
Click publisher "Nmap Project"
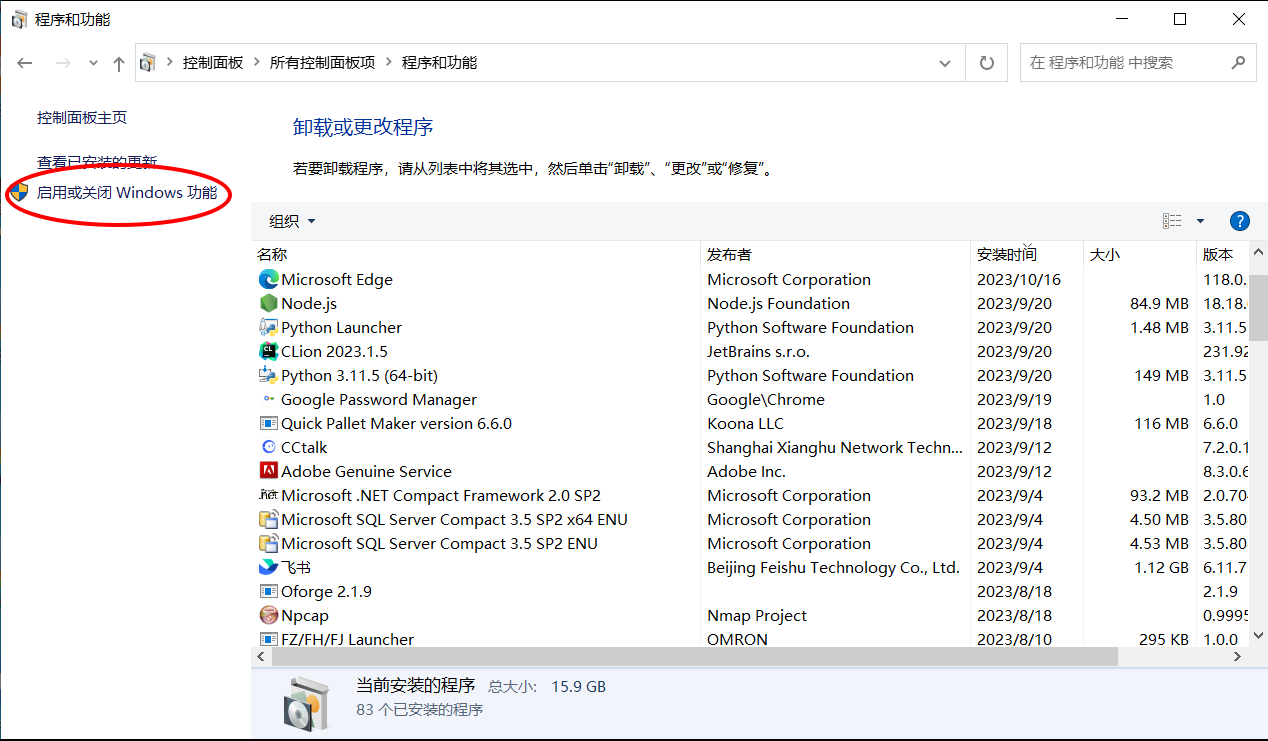757,616
